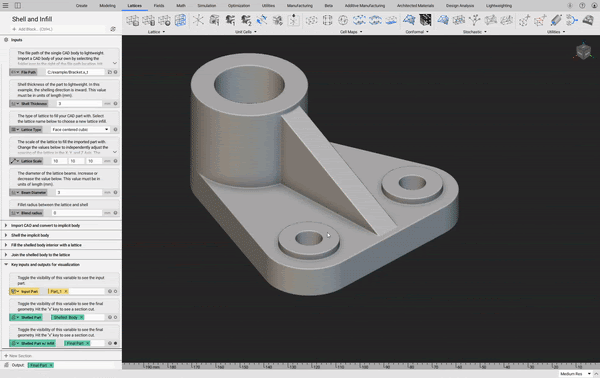The width and height of the screenshot is (600, 378).
Task: Click the dotted cube cell map icon
Action: (x=311, y=20)
